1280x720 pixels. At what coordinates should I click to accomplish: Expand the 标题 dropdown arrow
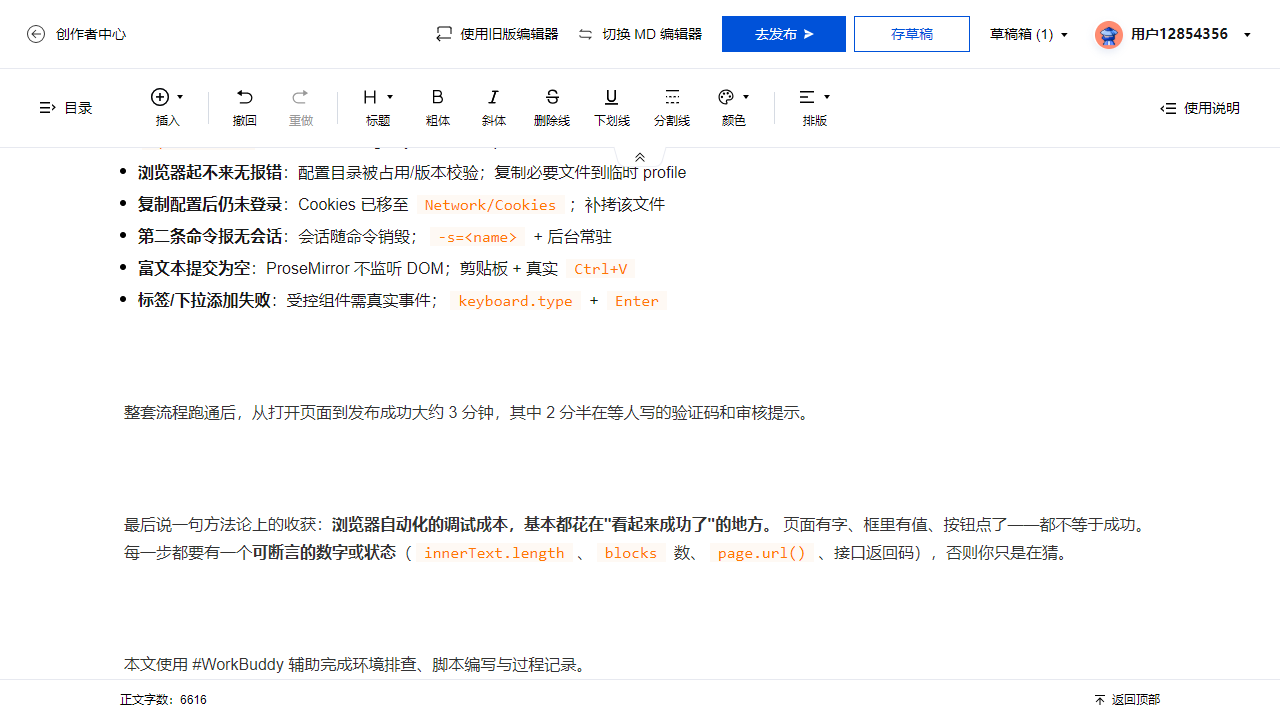[x=390, y=97]
